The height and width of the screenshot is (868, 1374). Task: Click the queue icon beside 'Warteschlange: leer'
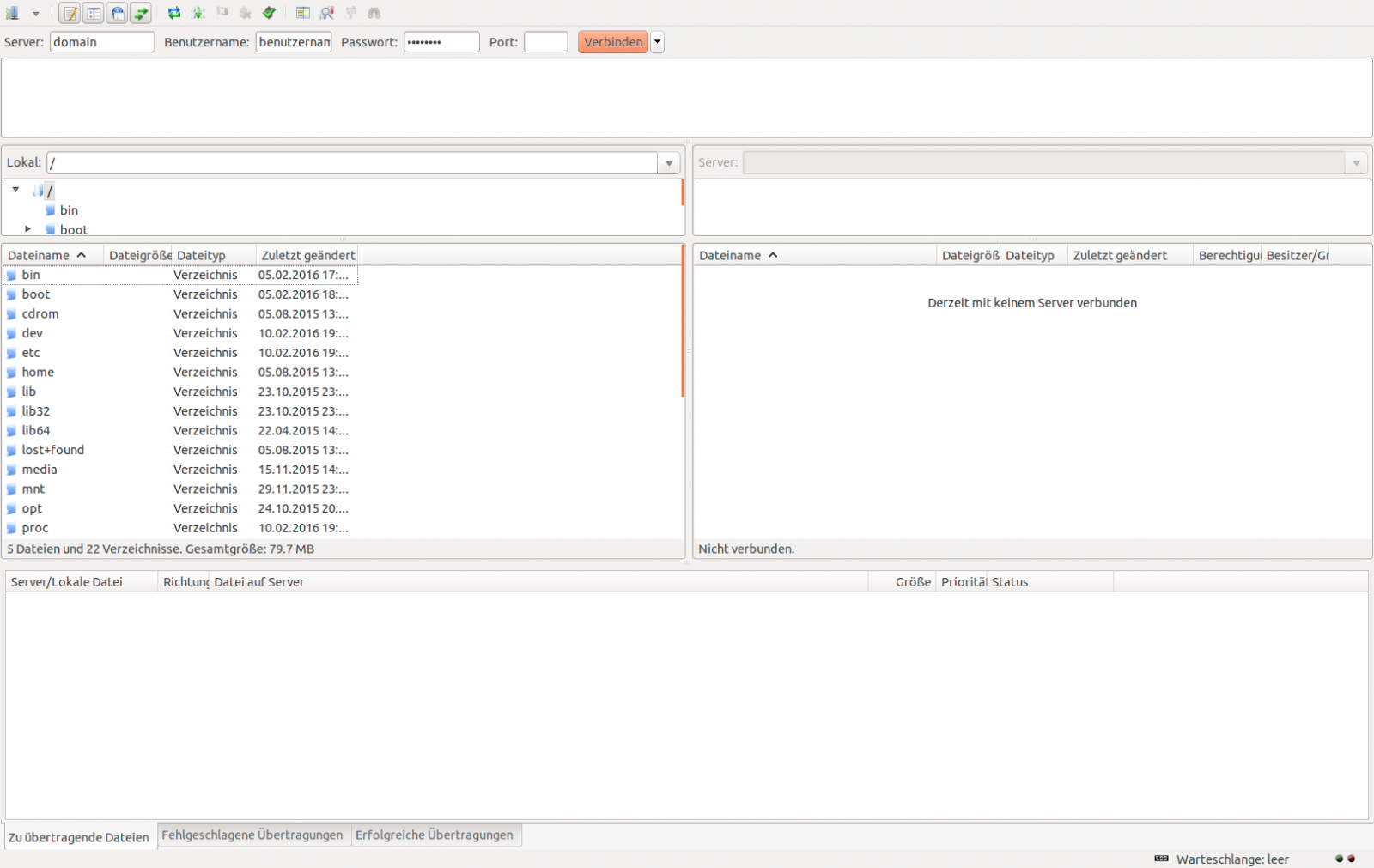click(1161, 859)
